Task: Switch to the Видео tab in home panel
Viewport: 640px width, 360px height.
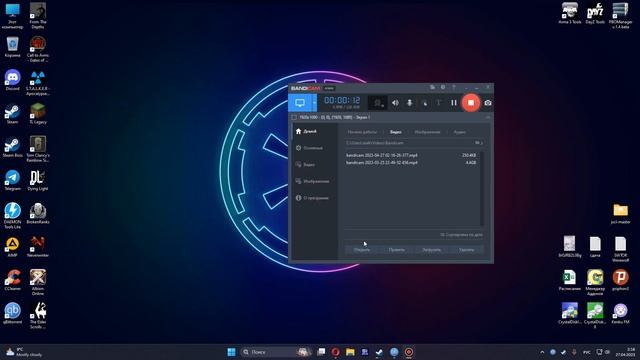Action: point(396,132)
